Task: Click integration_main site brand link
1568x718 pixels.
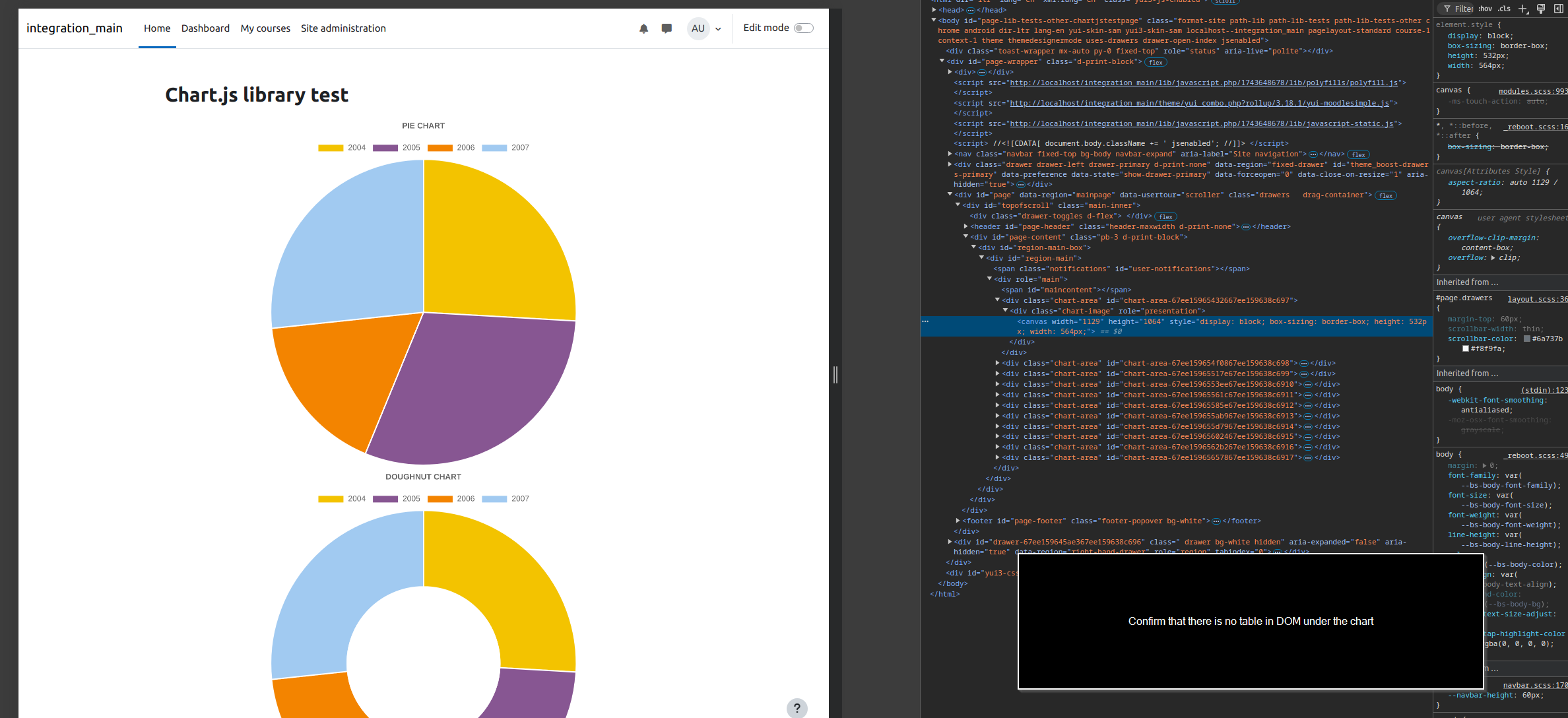Action: click(75, 28)
